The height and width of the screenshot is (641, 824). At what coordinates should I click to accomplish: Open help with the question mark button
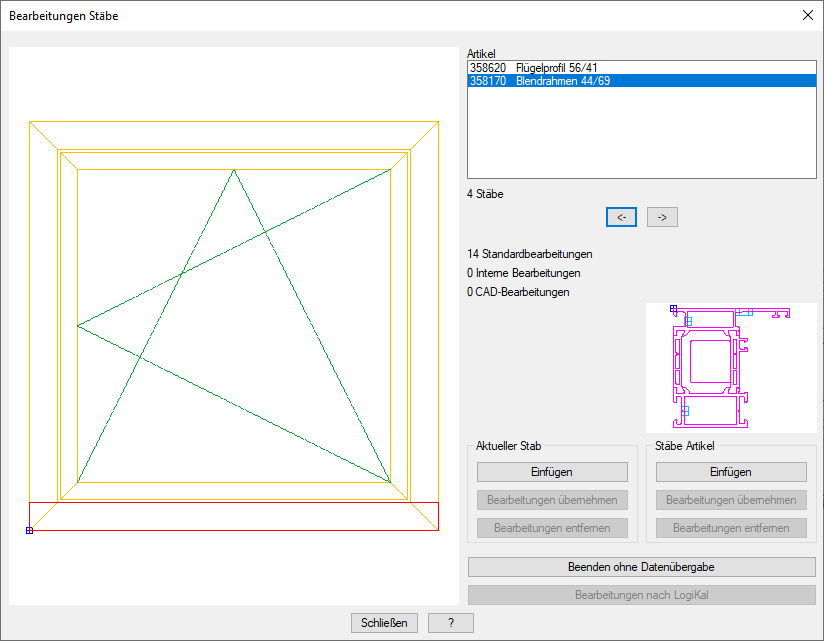[451, 623]
